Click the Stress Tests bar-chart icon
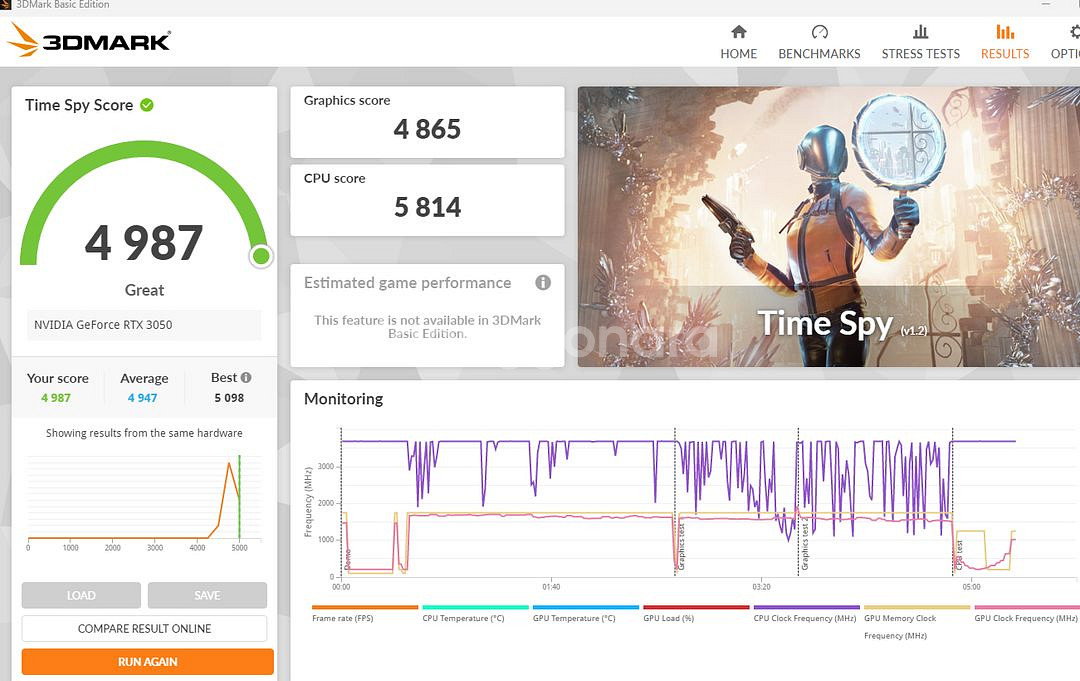Image resolution: width=1080 pixels, height=681 pixels. click(920, 32)
